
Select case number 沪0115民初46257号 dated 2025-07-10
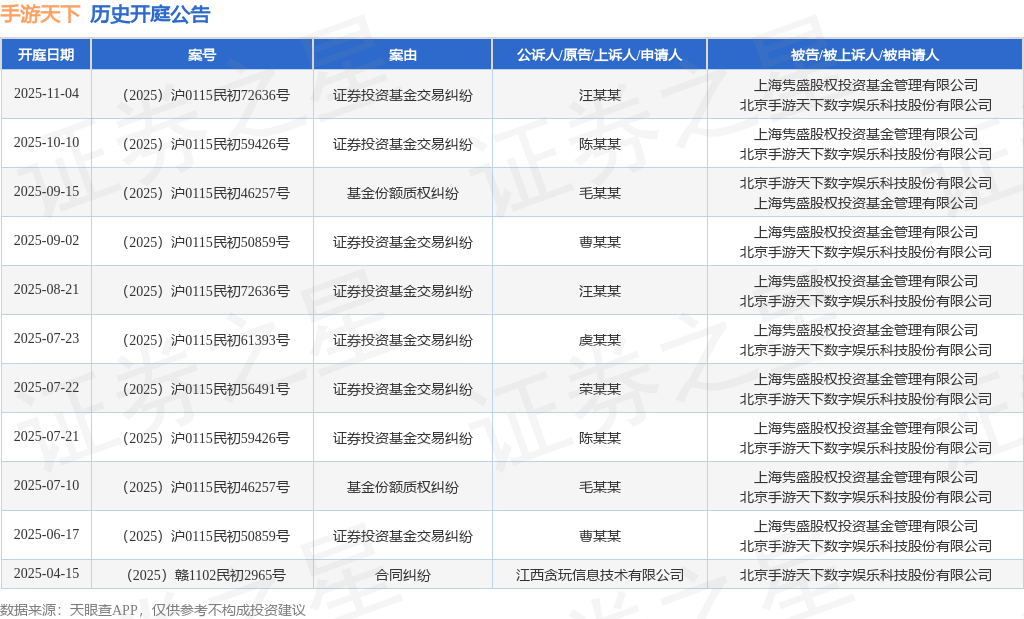tap(206, 487)
